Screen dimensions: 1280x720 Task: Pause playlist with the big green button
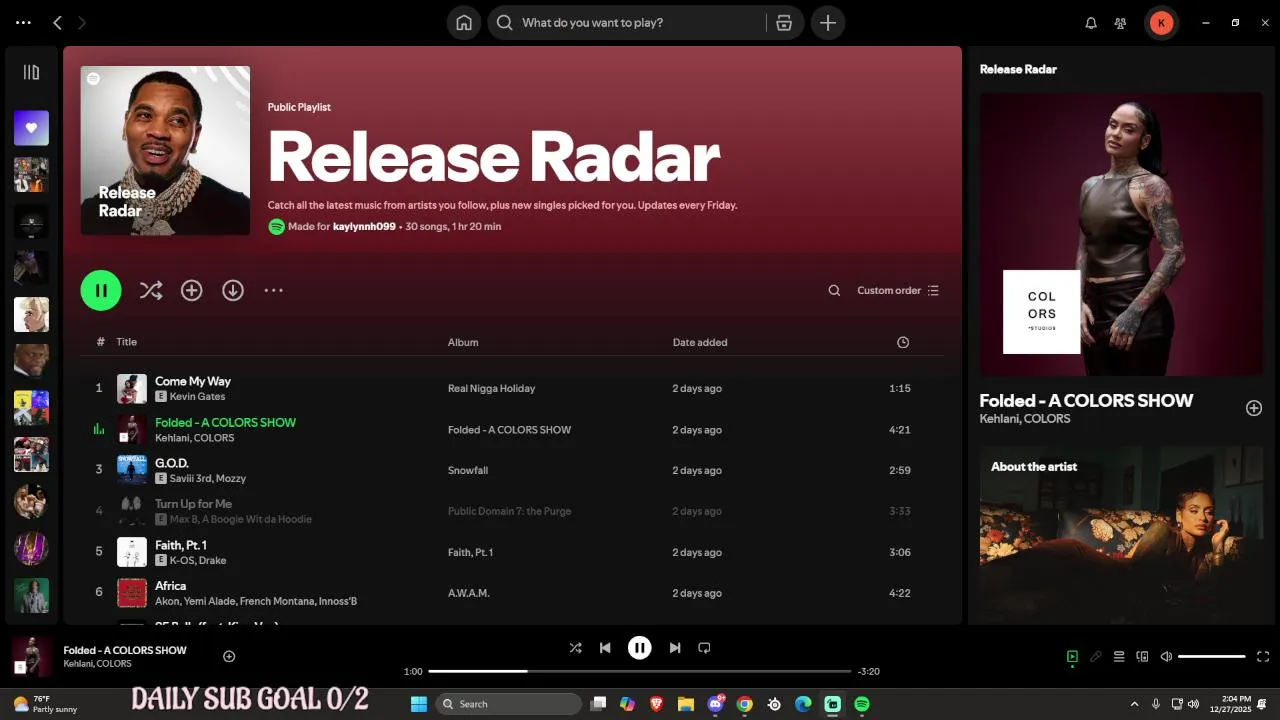click(101, 290)
